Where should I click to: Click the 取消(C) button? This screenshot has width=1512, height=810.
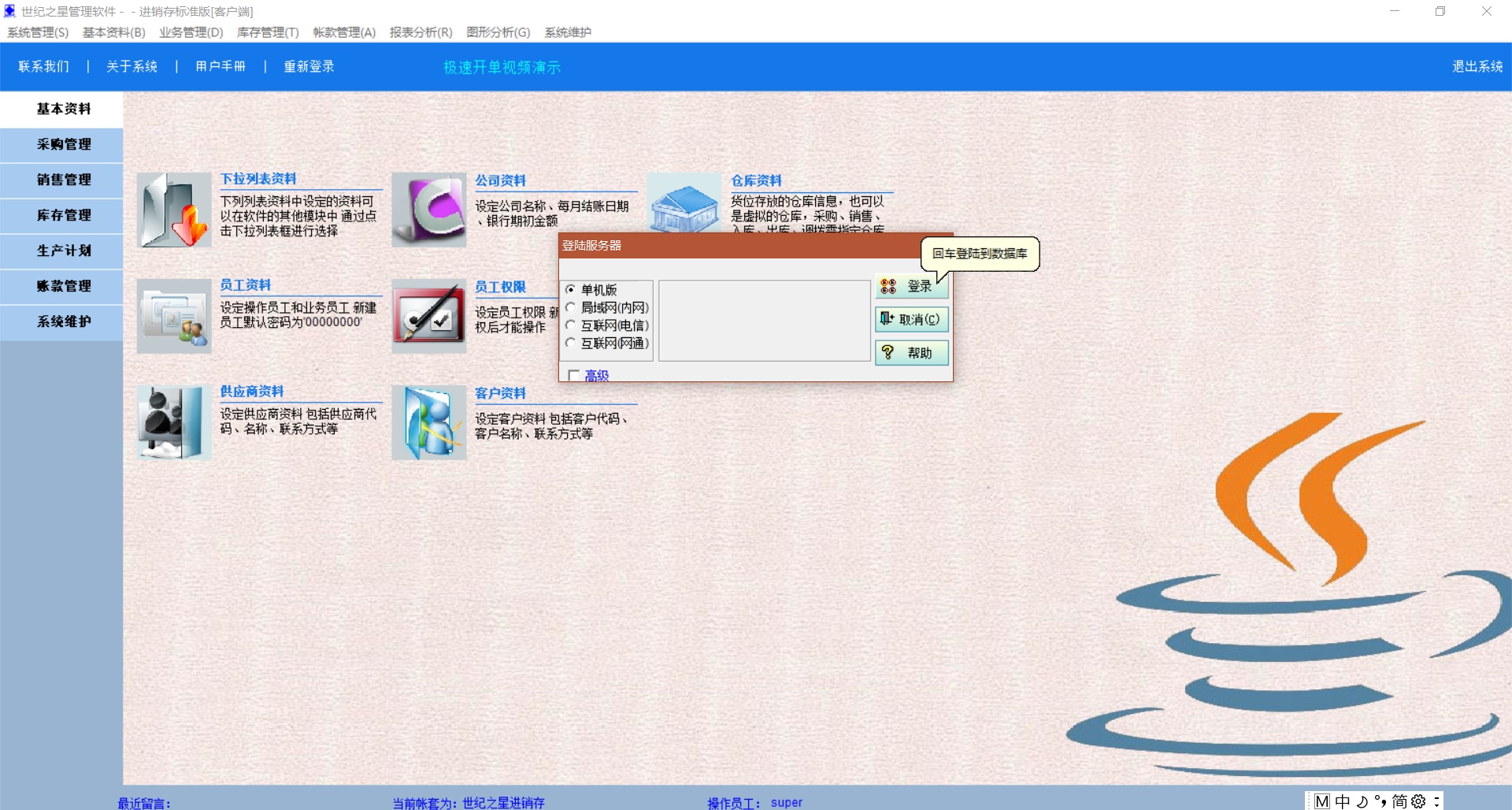pyautogui.click(x=911, y=319)
